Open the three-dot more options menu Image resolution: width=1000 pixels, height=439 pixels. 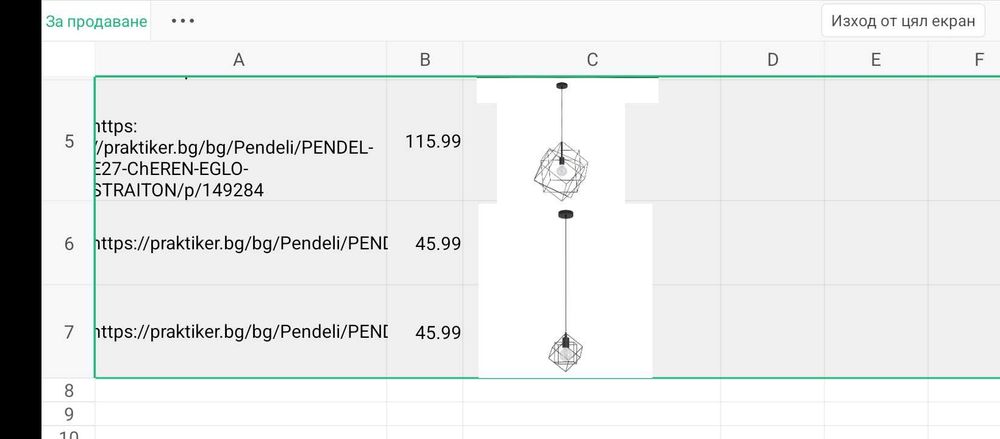[183, 21]
